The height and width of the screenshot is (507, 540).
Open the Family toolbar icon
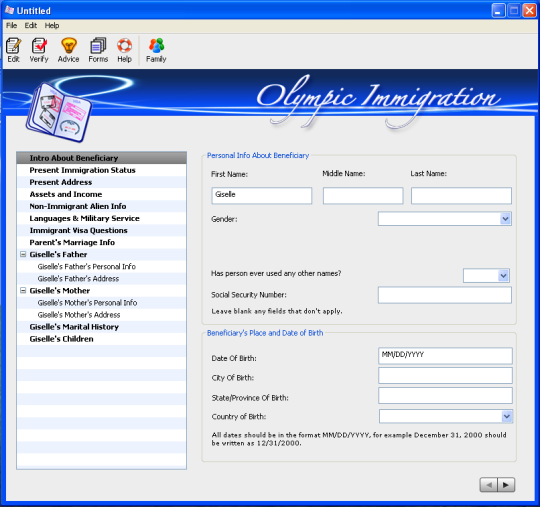click(156, 50)
